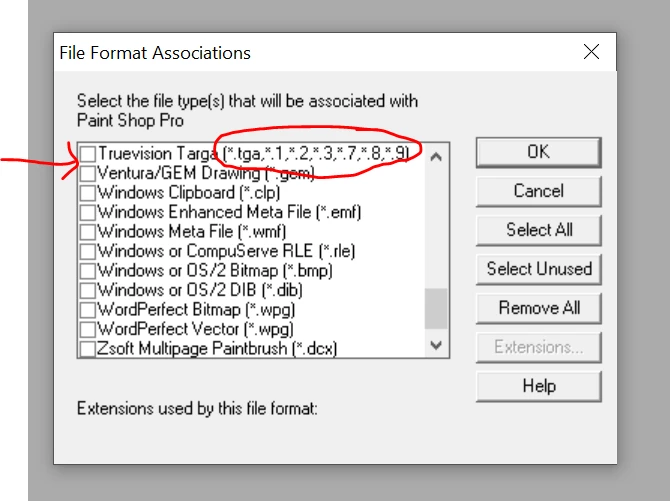Click the file list scroll up arrow
670x501 pixels.
(x=436, y=156)
